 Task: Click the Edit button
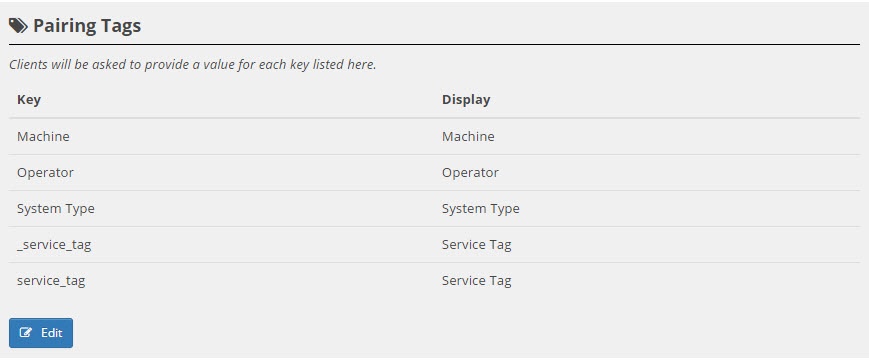(41, 333)
